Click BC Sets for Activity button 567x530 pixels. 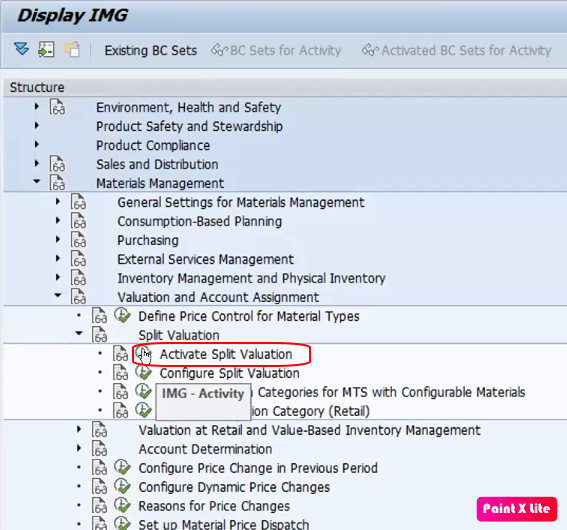(276, 51)
